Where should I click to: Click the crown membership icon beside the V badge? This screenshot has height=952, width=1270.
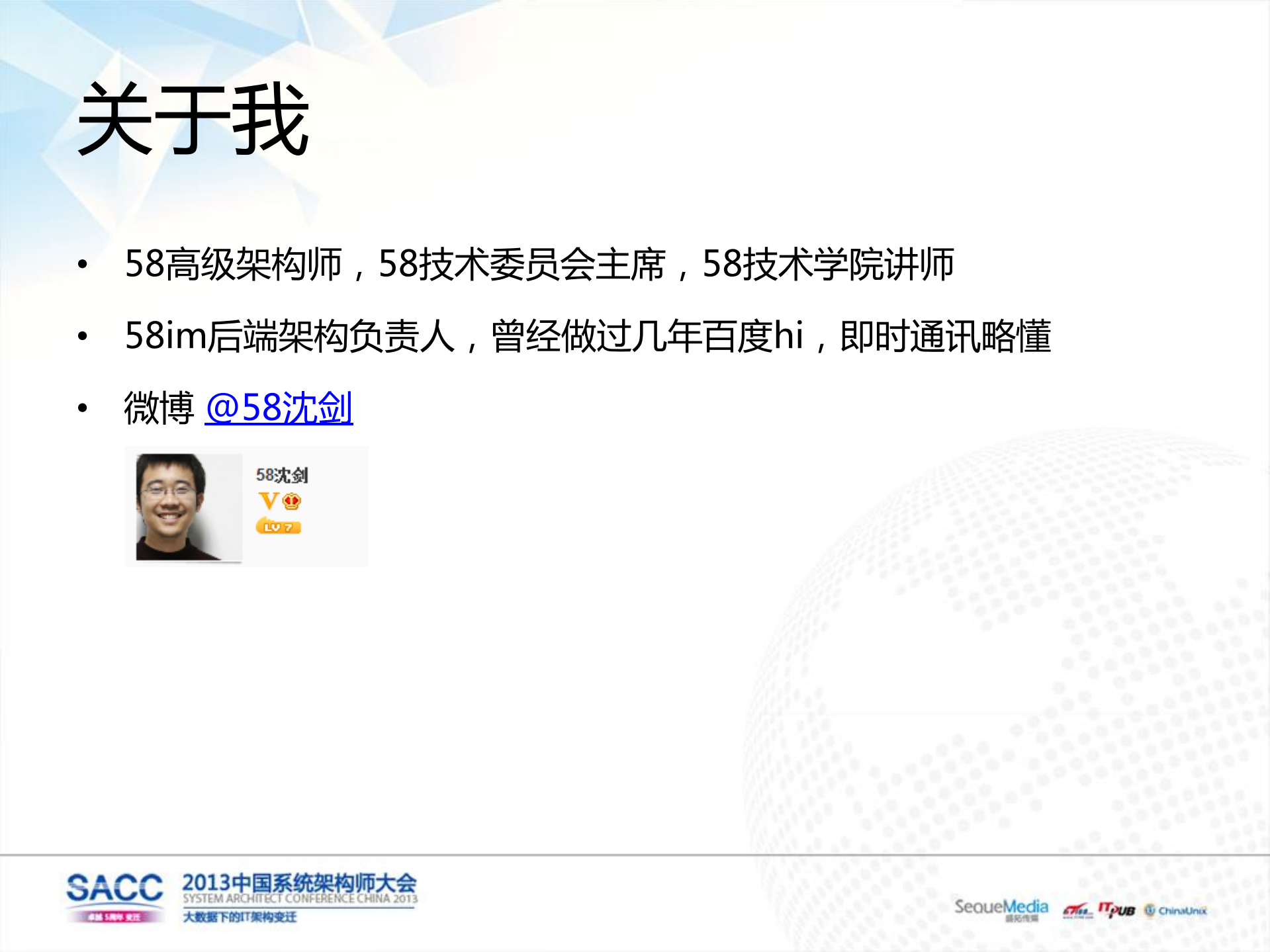[290, 503]
